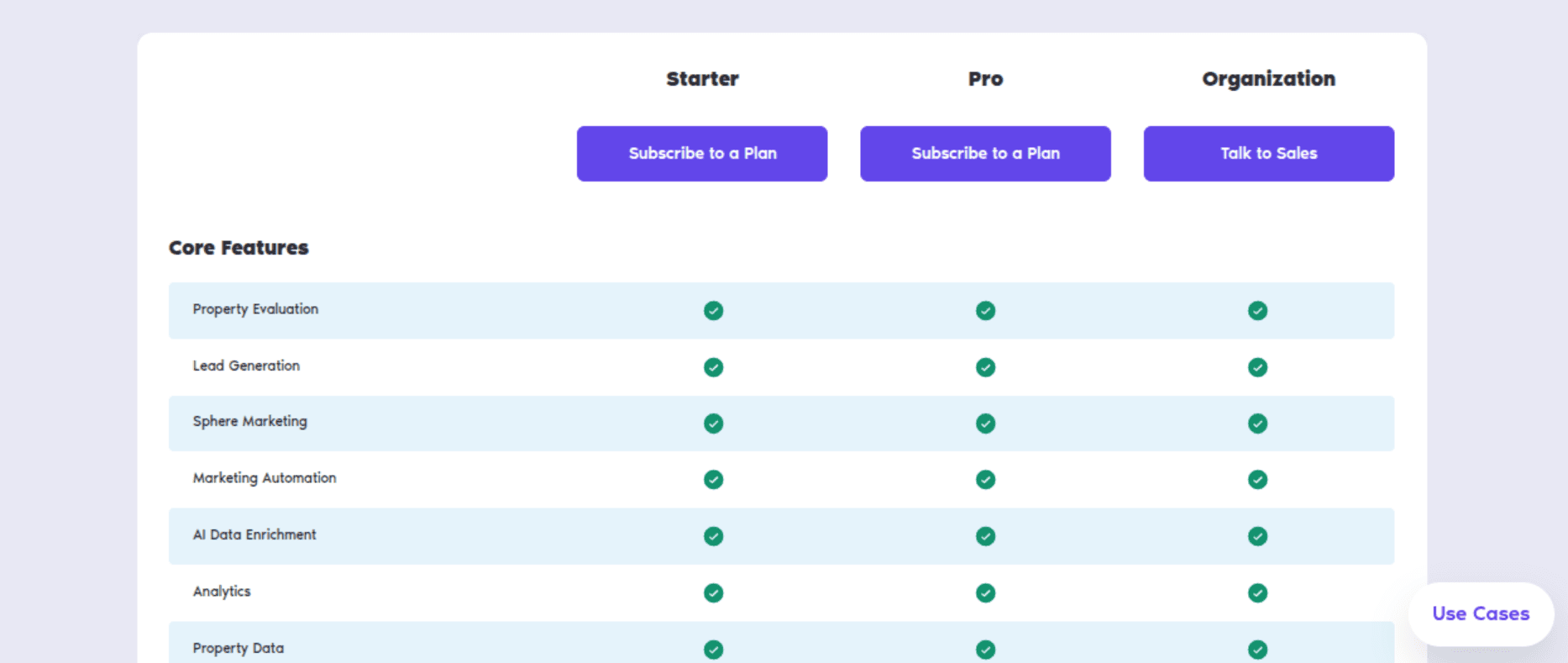Click the AI Data Enrichment row label
The image size is (1568, 663).
click(x=254, y=534)
